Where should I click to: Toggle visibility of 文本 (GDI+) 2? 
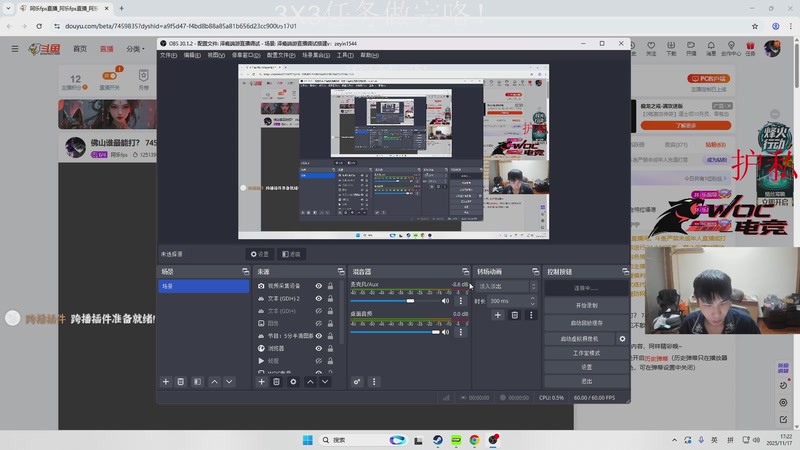tap(319, 298)
